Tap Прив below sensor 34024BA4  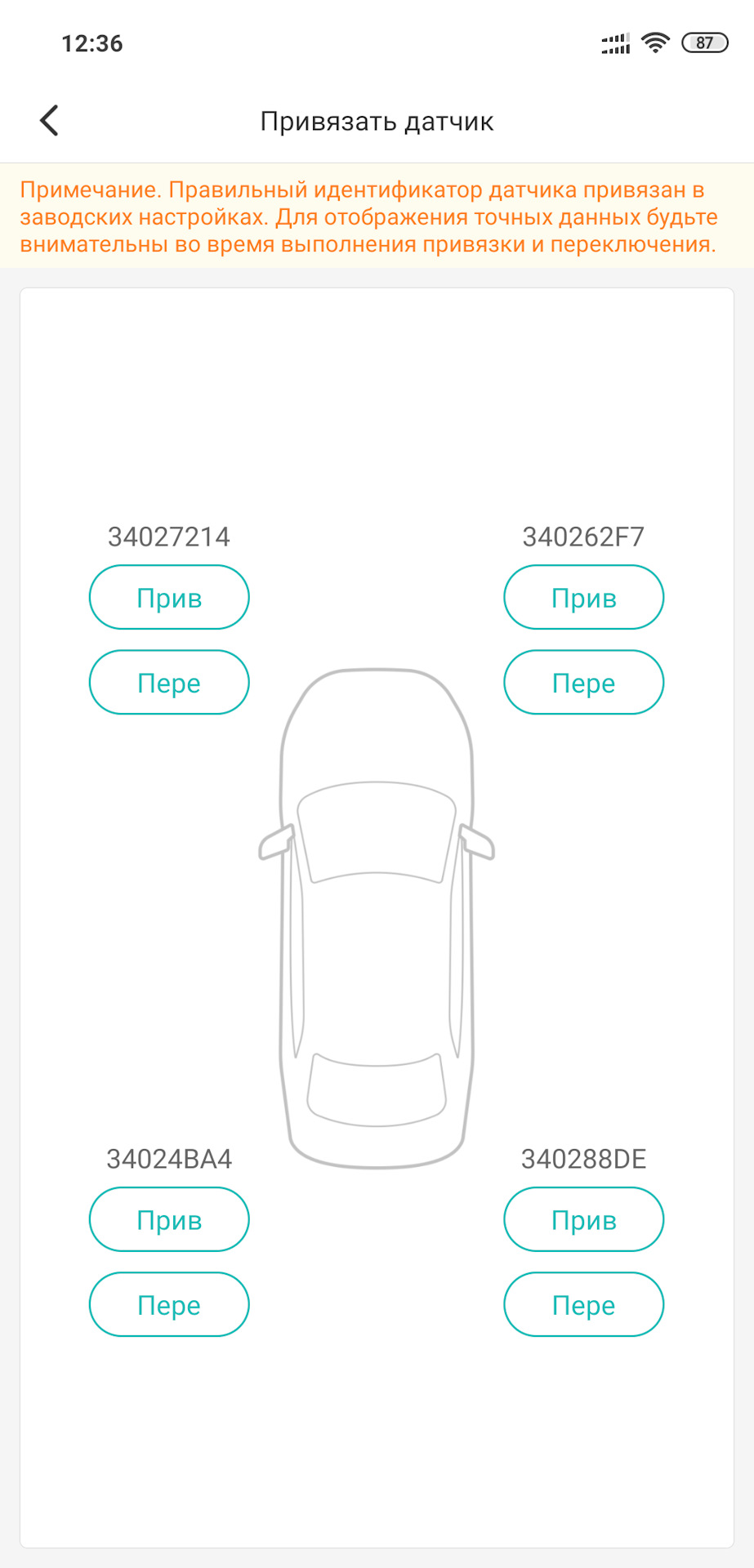(169, 1220)
